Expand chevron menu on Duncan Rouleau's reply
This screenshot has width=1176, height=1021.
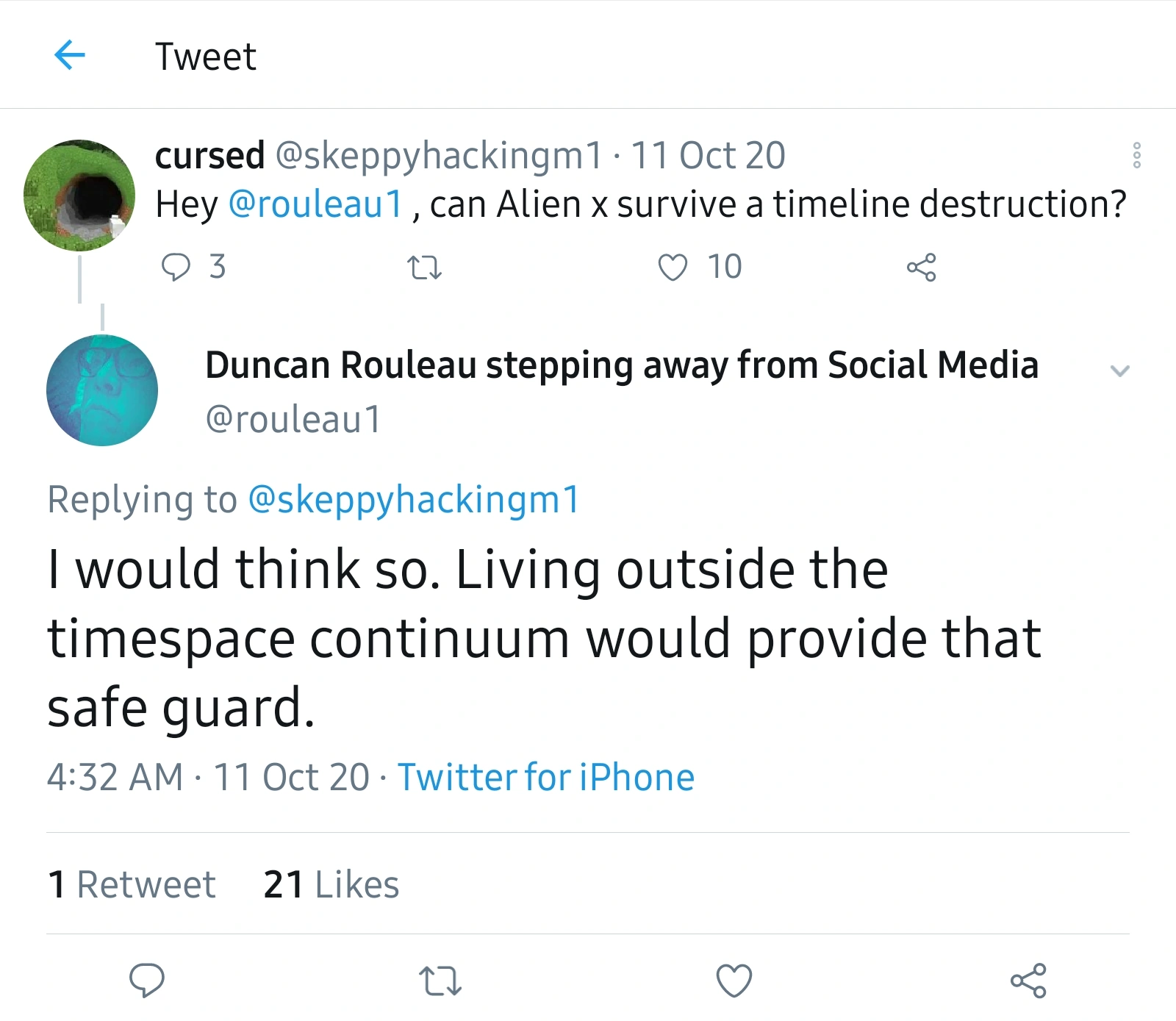tap(1119, 370)
